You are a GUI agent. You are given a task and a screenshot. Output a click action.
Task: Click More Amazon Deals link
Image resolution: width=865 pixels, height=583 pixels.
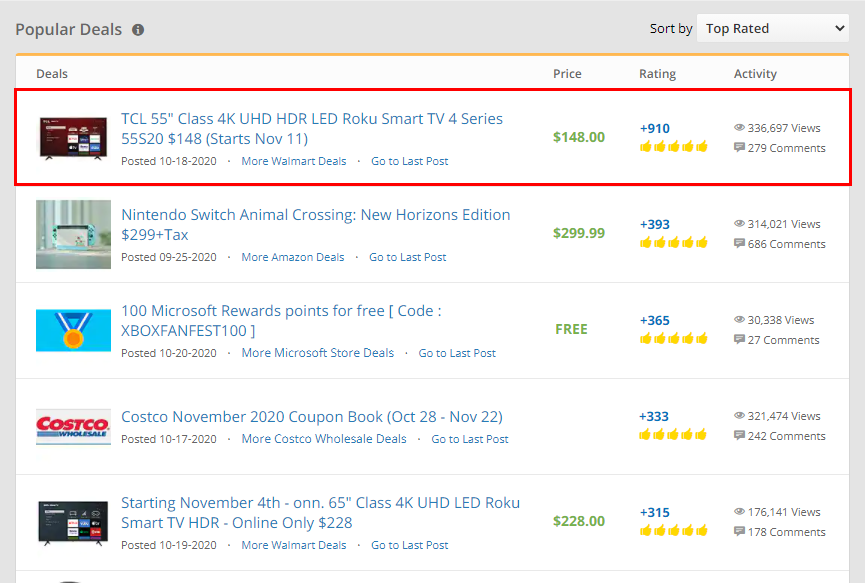coord(293,257)
